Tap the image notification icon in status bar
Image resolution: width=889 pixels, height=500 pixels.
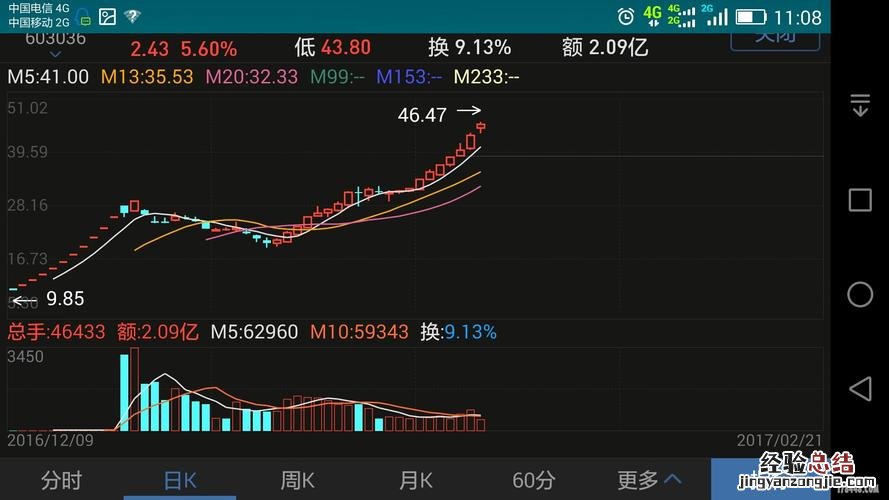pyautogui.click(x=108, y=16)
